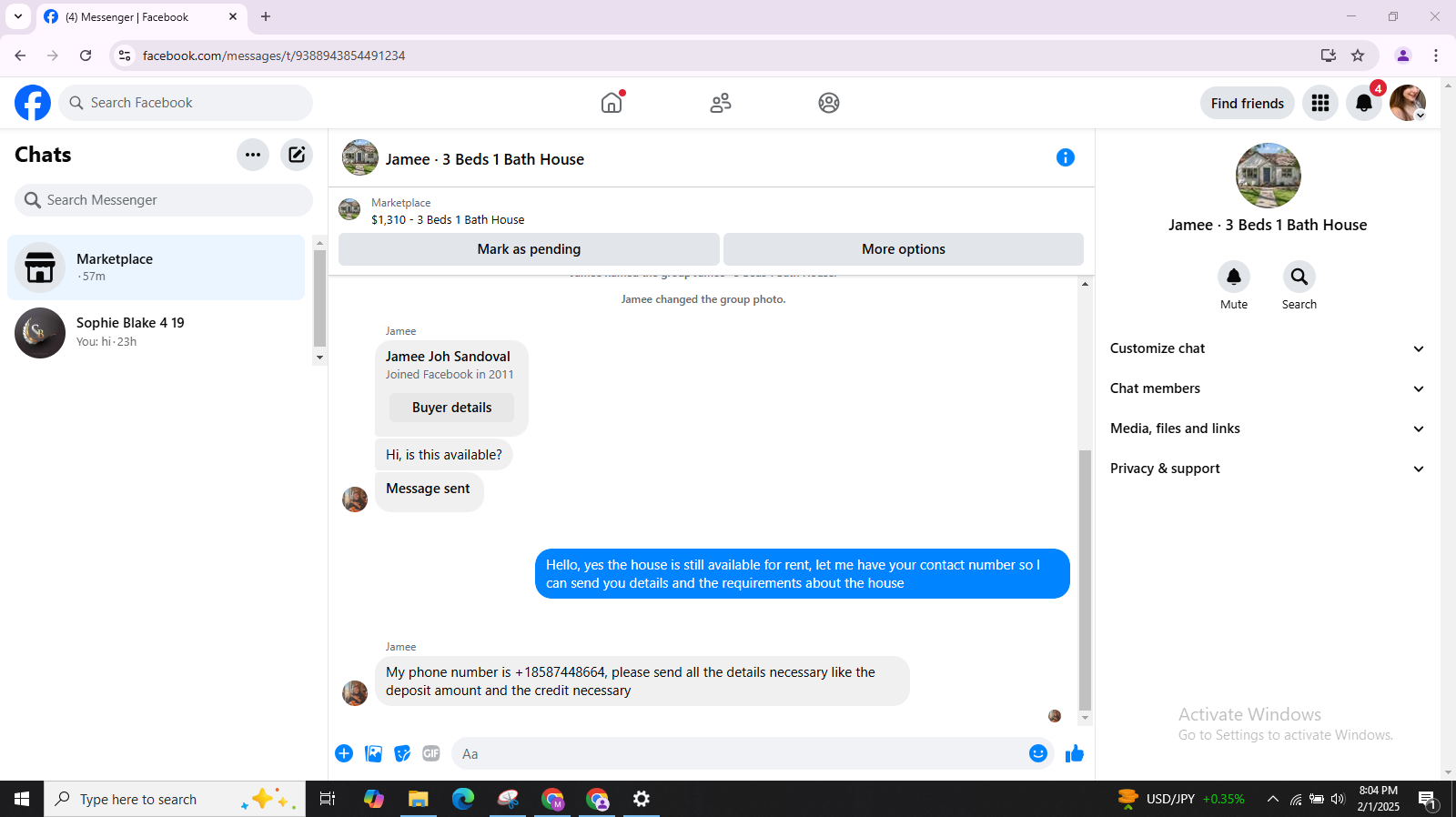Open Windows notification center icon
This screenshot has height=817, width=1456.
[1428, 799]
